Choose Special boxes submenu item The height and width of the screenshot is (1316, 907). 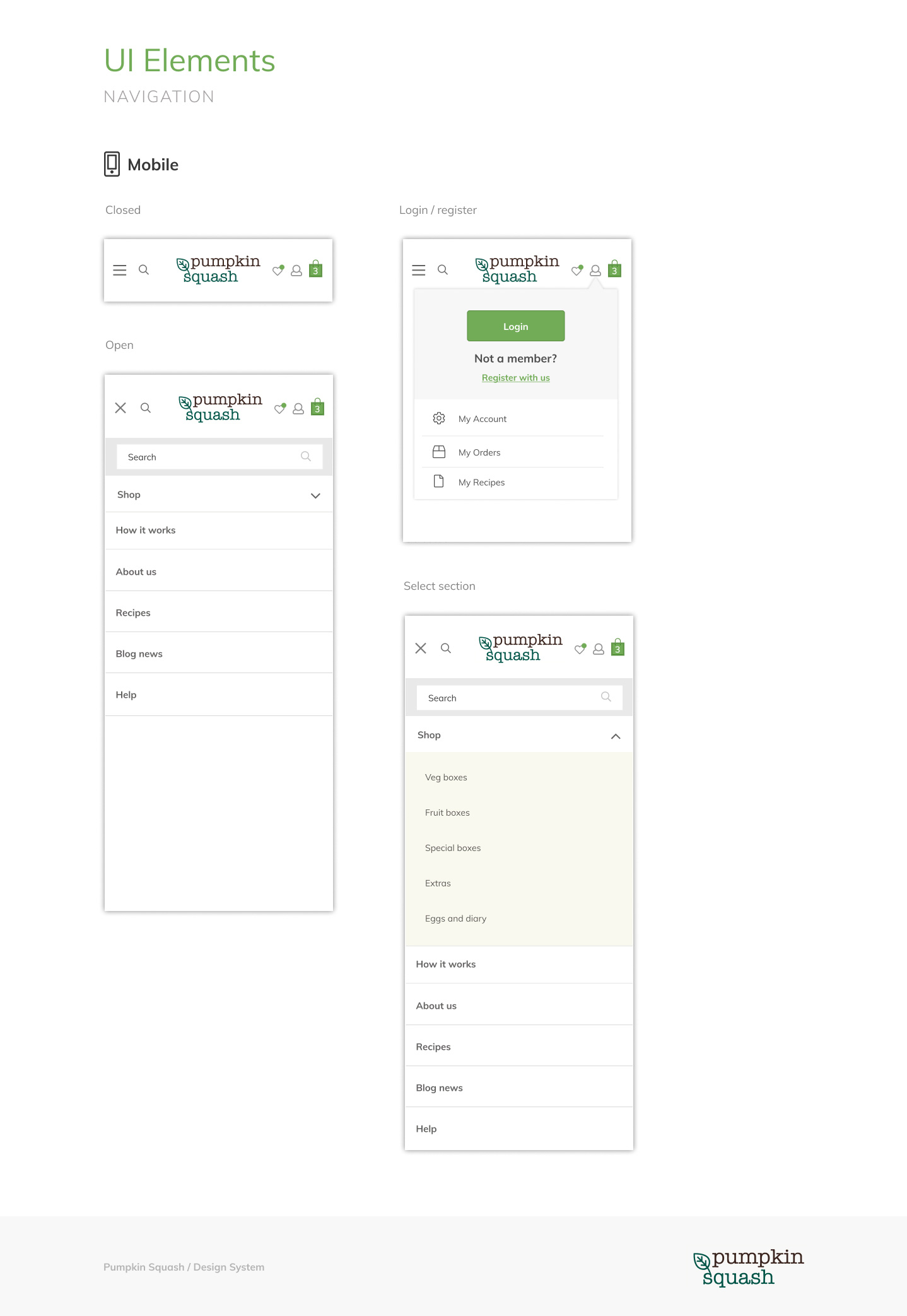(453, 848)
